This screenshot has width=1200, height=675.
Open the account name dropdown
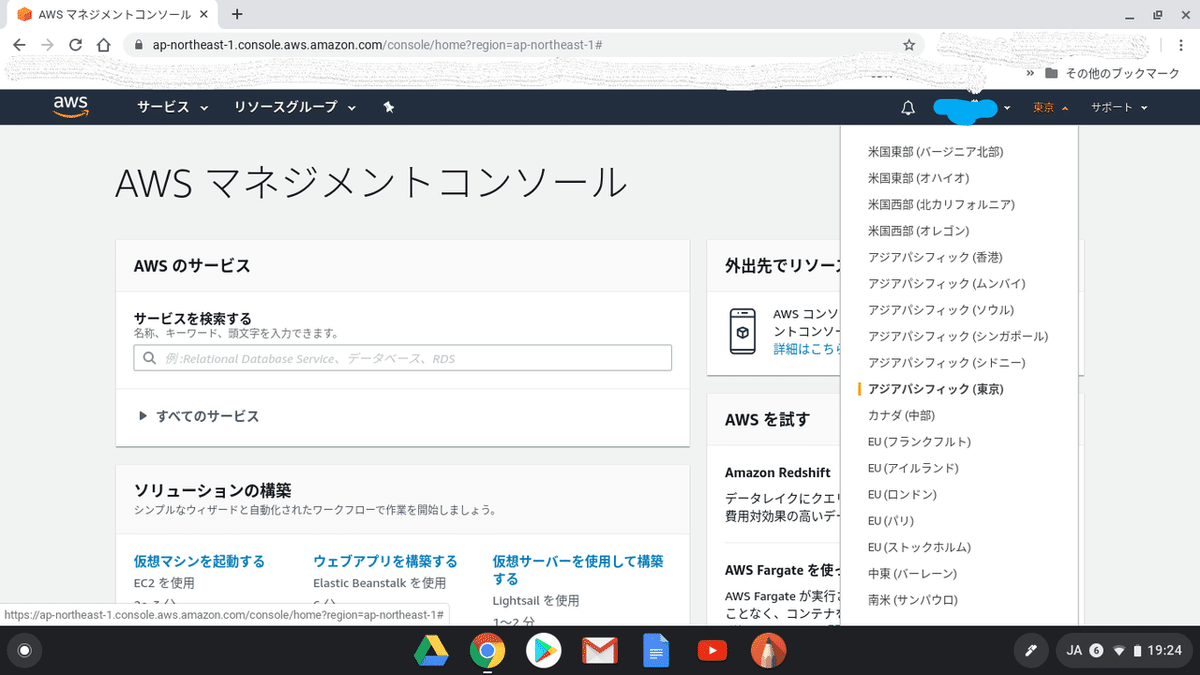click(x=972, y=107)
